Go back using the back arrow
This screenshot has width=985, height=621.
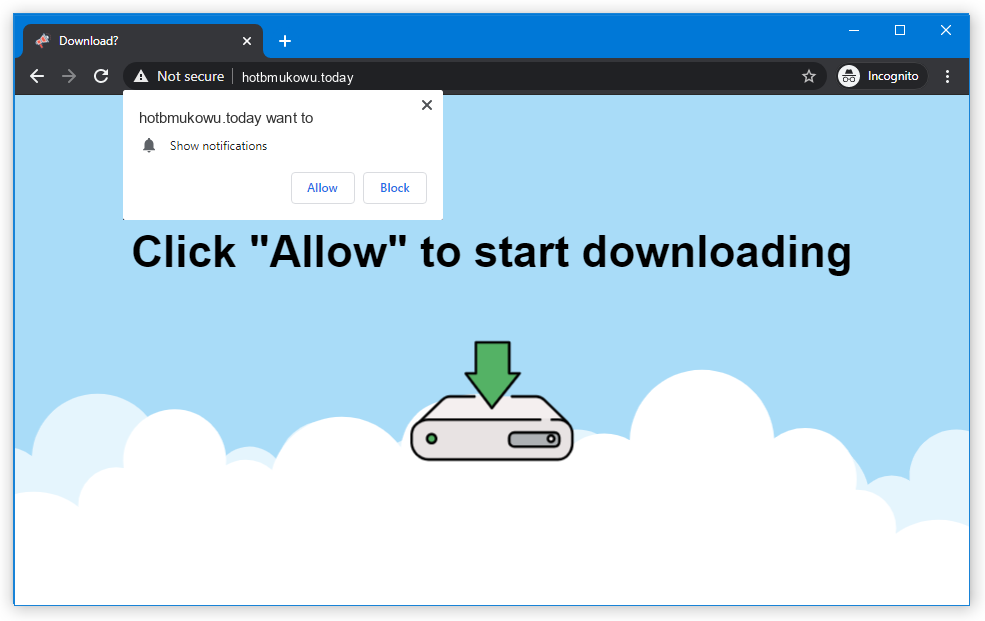[37, 76]
